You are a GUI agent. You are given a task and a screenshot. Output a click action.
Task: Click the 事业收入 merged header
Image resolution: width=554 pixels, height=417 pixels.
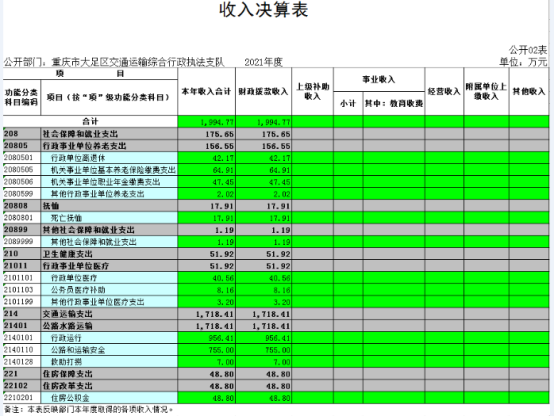[x=379, y=80]
